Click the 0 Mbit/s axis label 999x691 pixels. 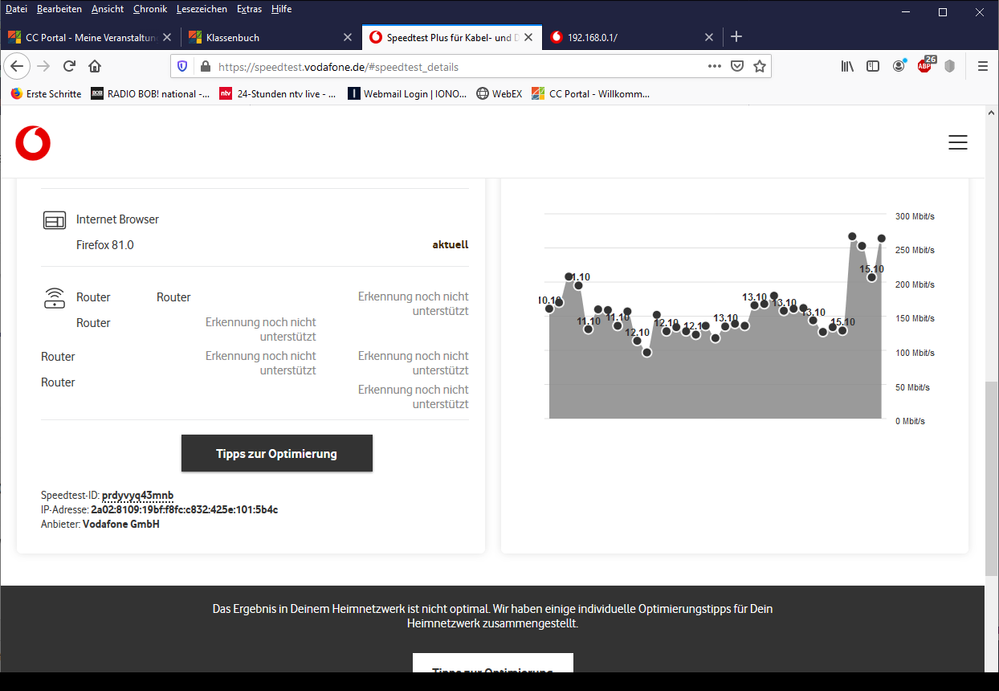click(910, 421)
